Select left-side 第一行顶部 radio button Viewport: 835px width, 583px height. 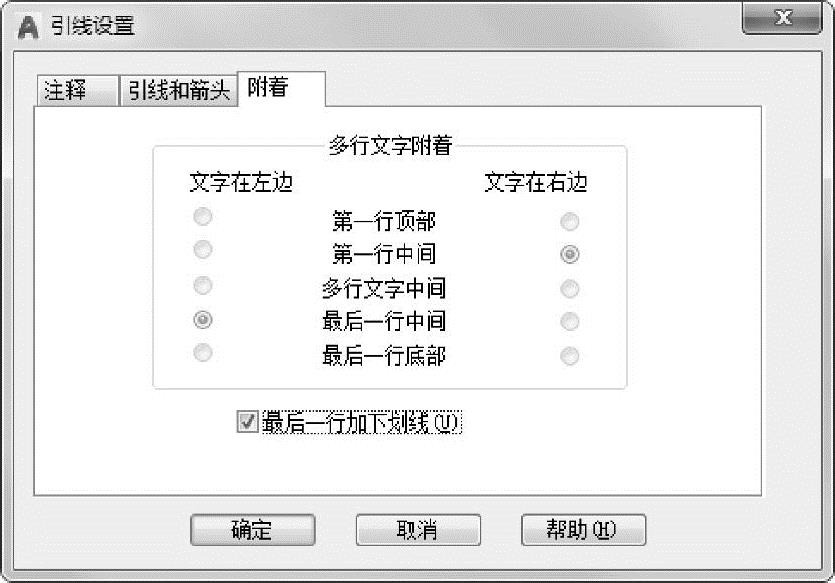pos(203,217)
